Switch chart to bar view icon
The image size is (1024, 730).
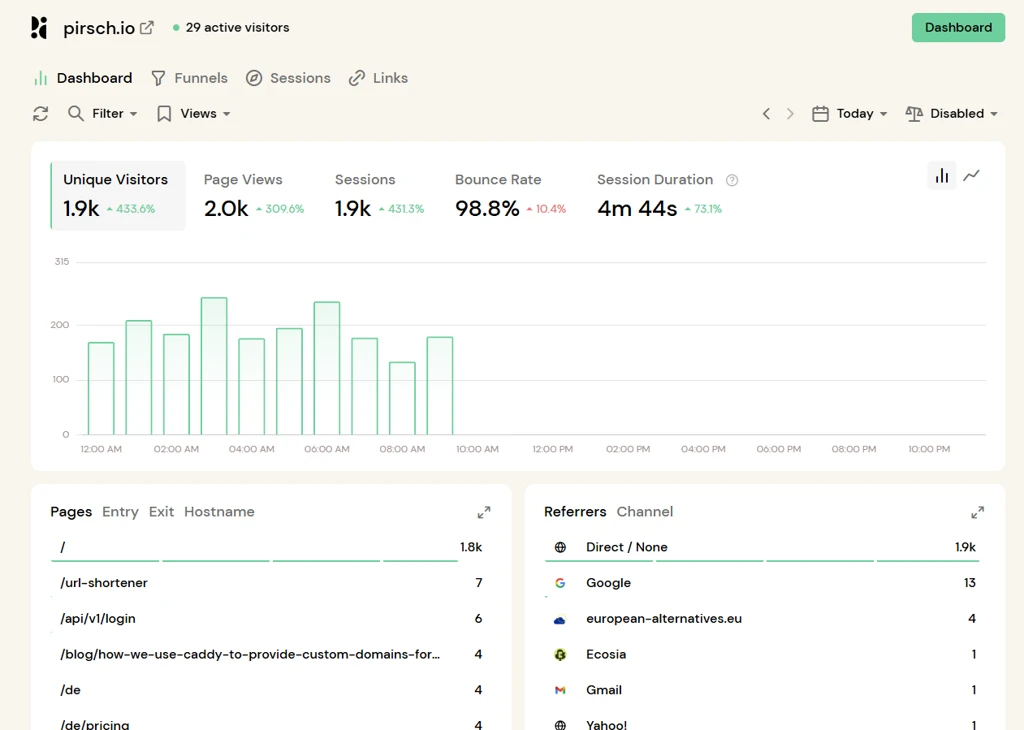[942, 176]
